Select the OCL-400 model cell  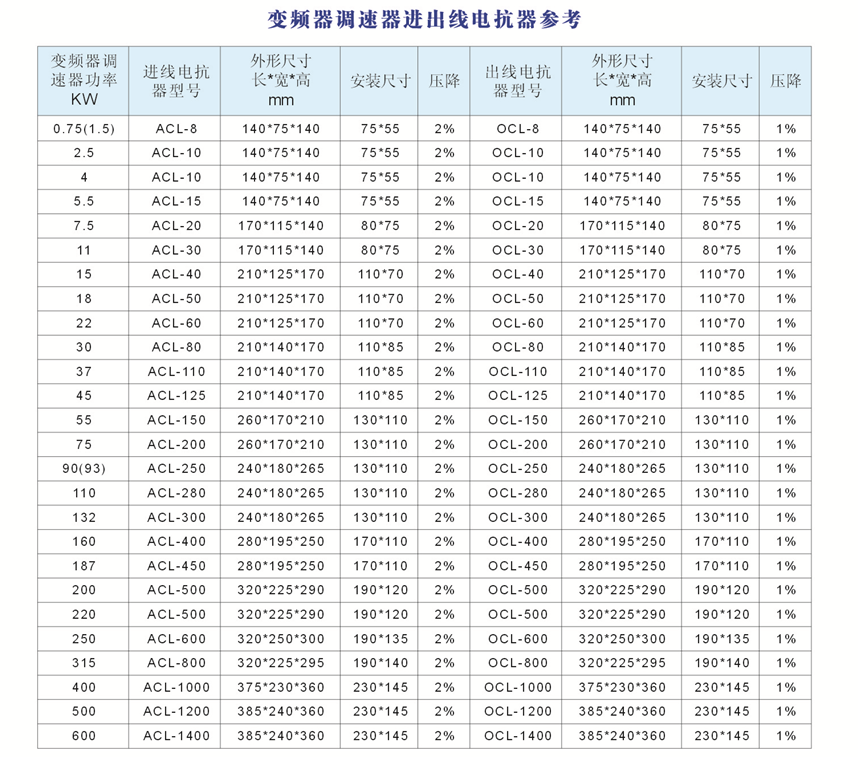(518, 541)
